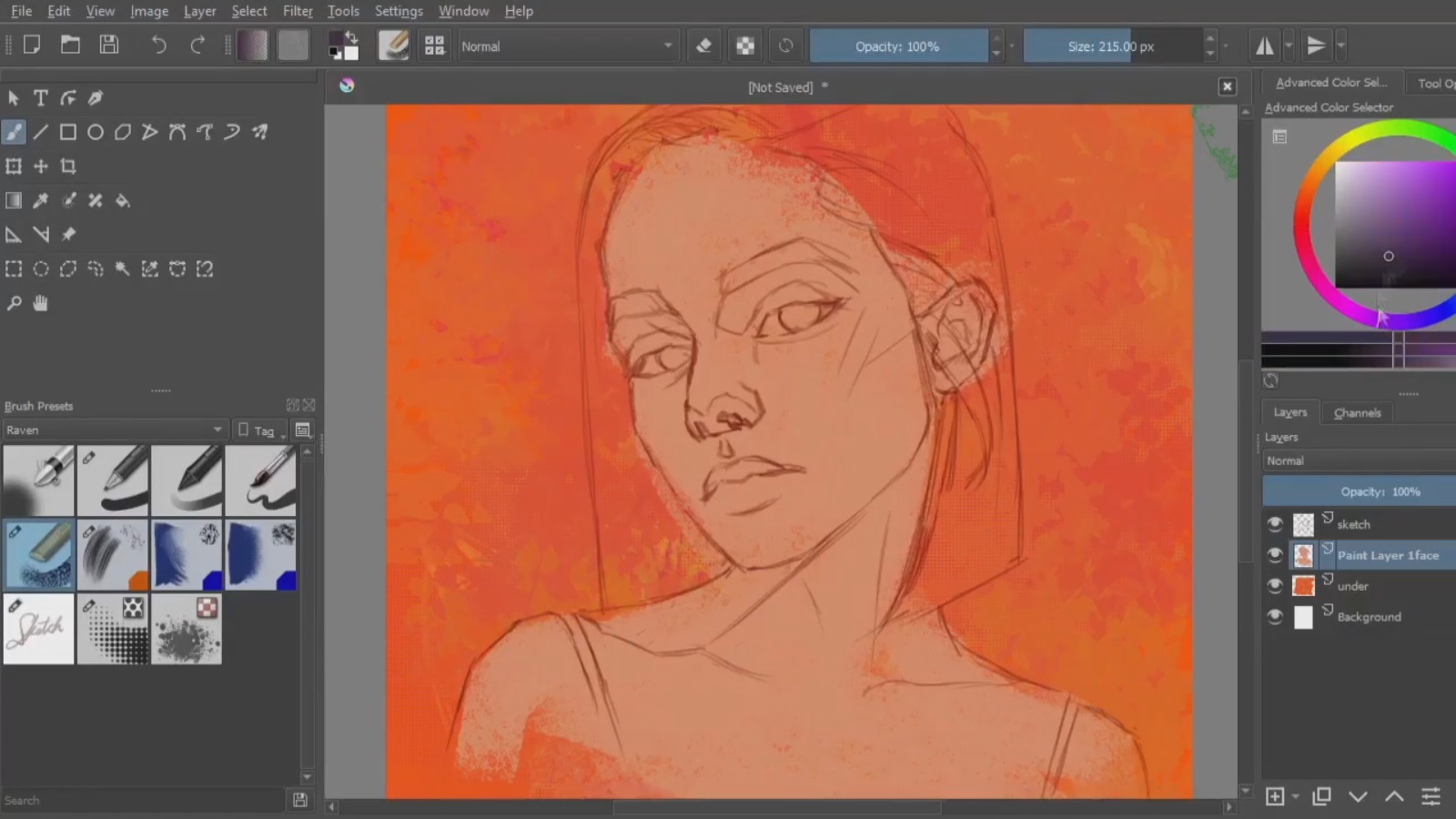
Task: Select the Rectangular Selection tool
Action: click(14, 268)
